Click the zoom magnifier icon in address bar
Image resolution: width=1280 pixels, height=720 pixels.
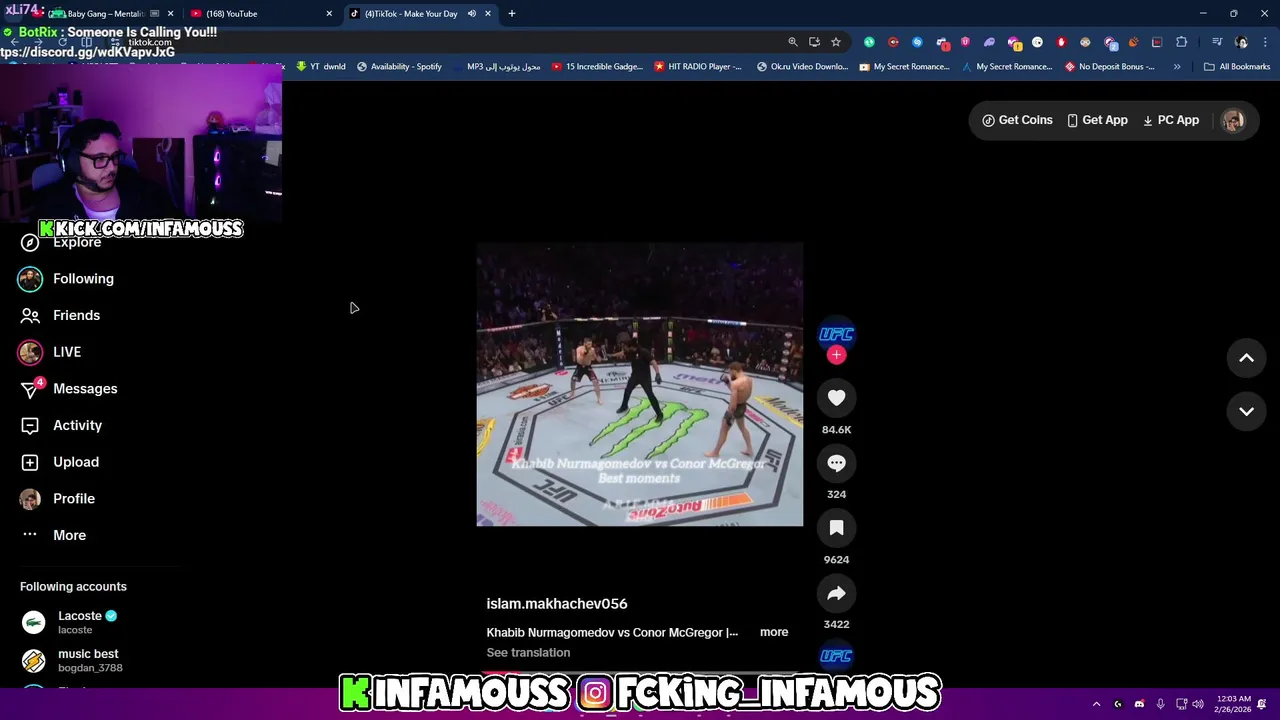pos(793,42)
